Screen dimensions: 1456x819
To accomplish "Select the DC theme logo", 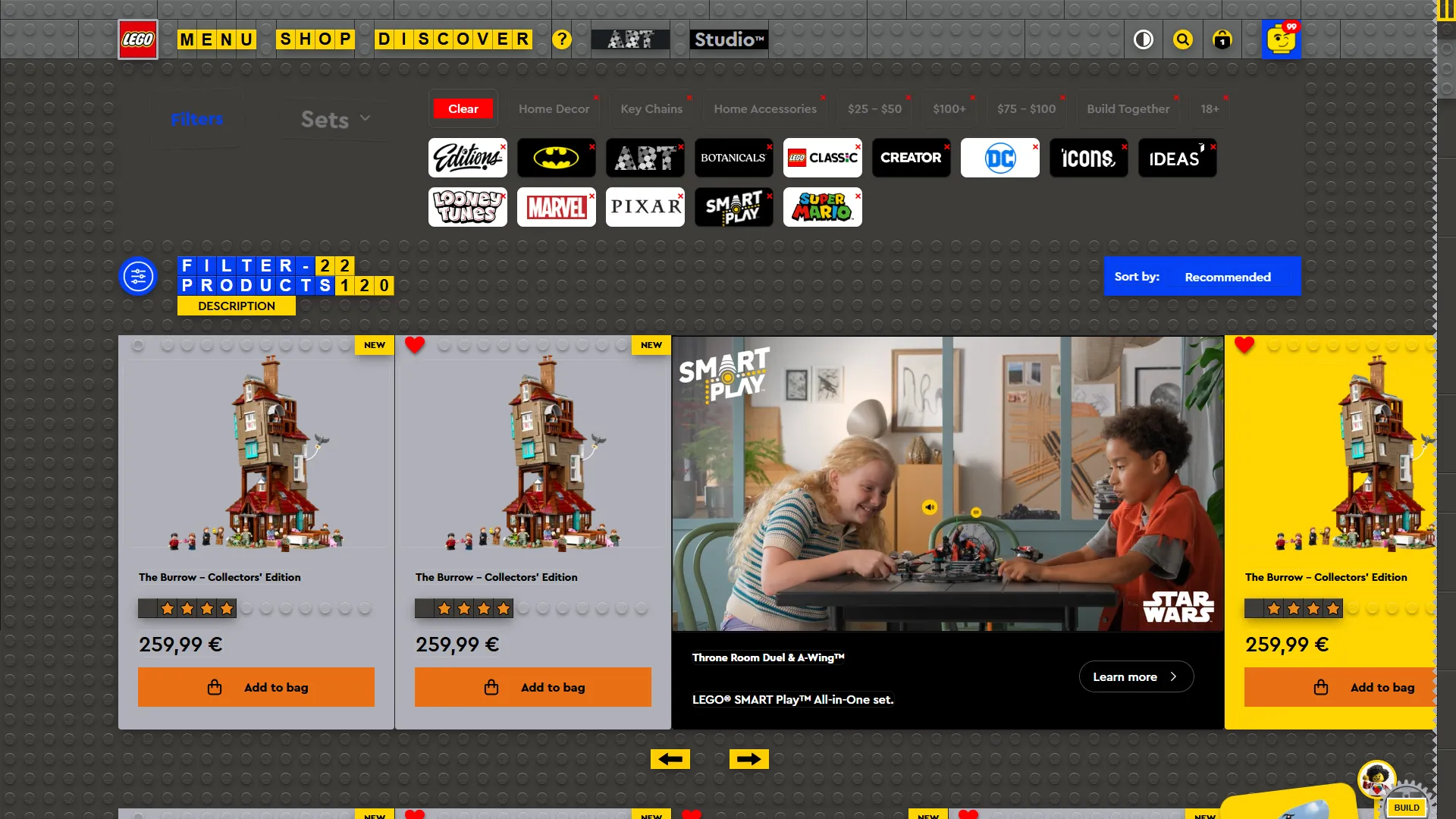I will (999, 158).
